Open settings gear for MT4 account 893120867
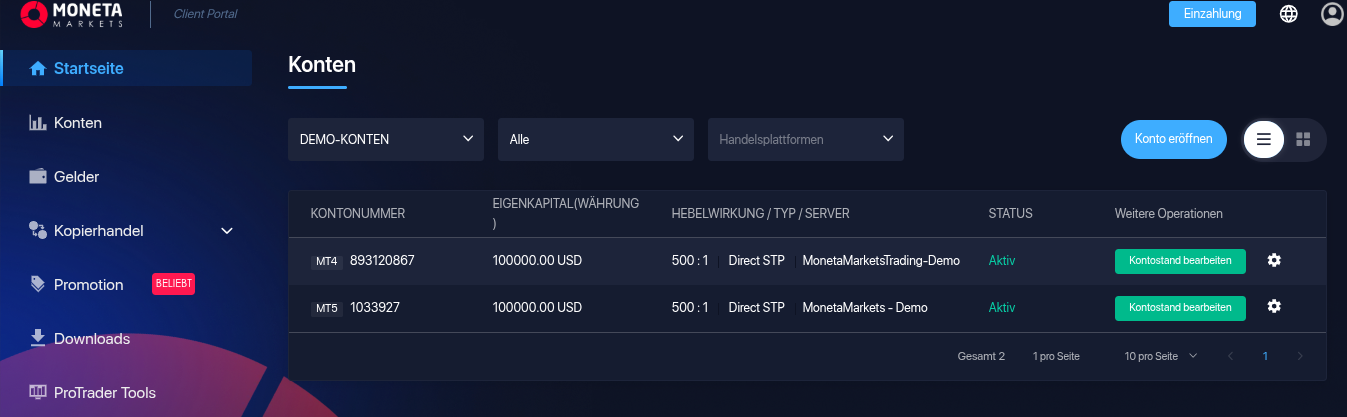This screenshot has width=1347, height=417. click(1273, 260)
